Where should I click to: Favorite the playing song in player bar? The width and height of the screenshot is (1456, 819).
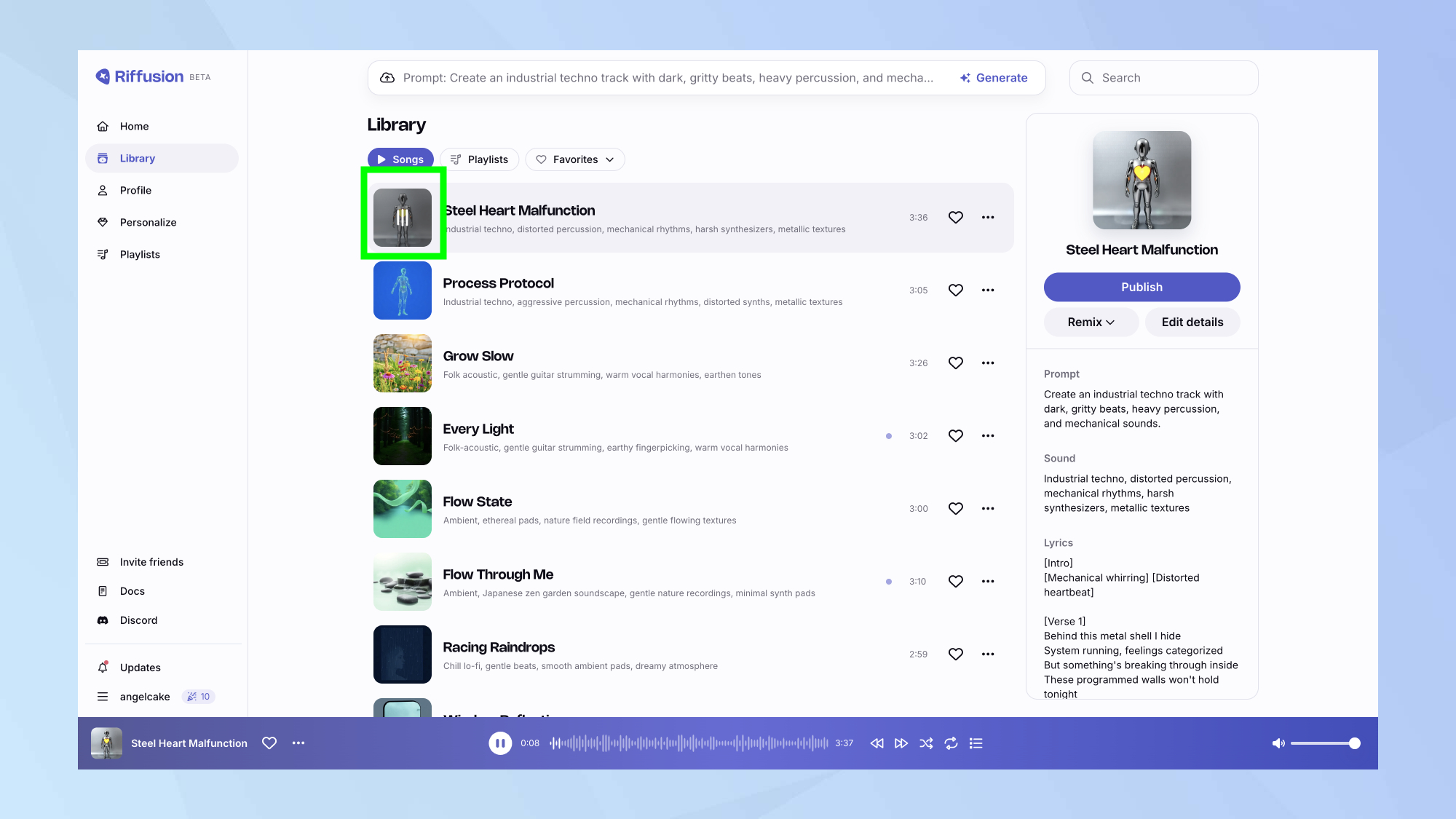pos(269,743)
